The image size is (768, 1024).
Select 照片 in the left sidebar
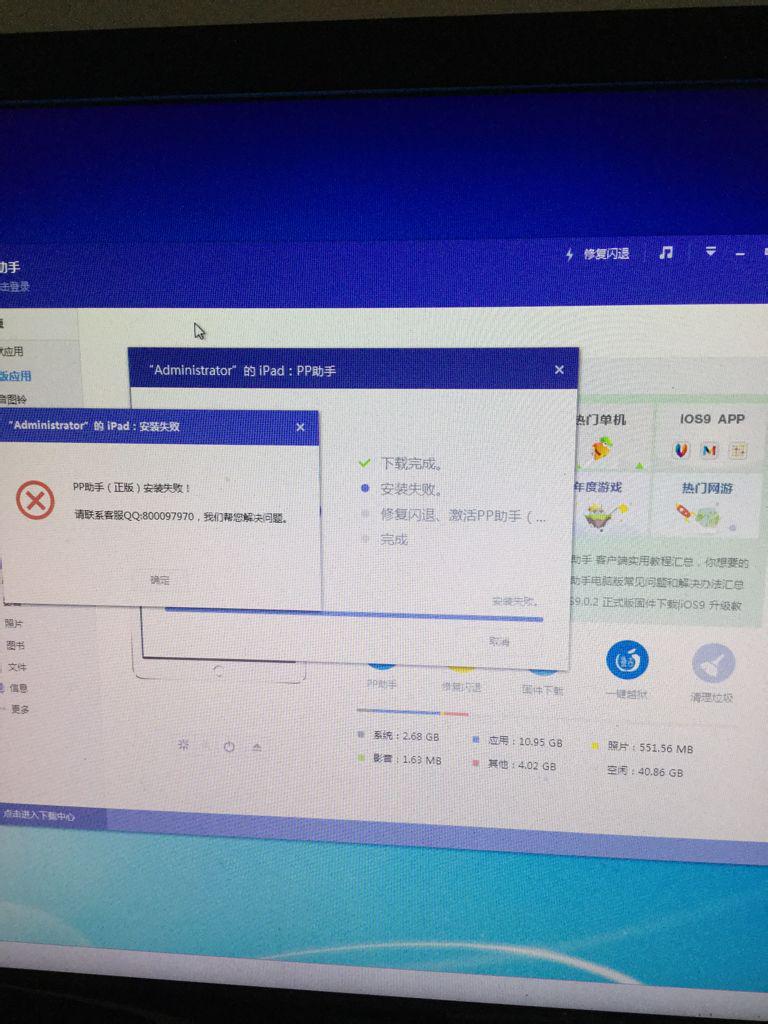click(14, 623)
